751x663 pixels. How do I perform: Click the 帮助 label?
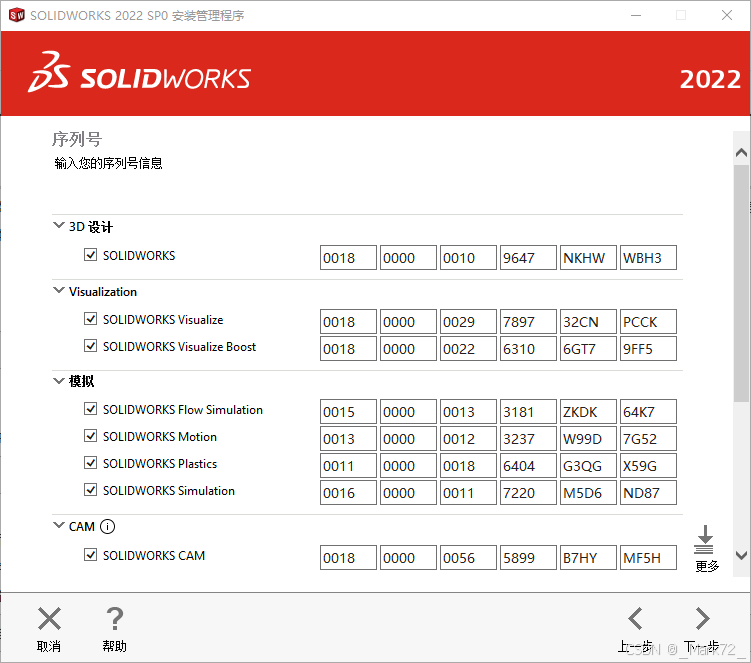click(114, 646)
